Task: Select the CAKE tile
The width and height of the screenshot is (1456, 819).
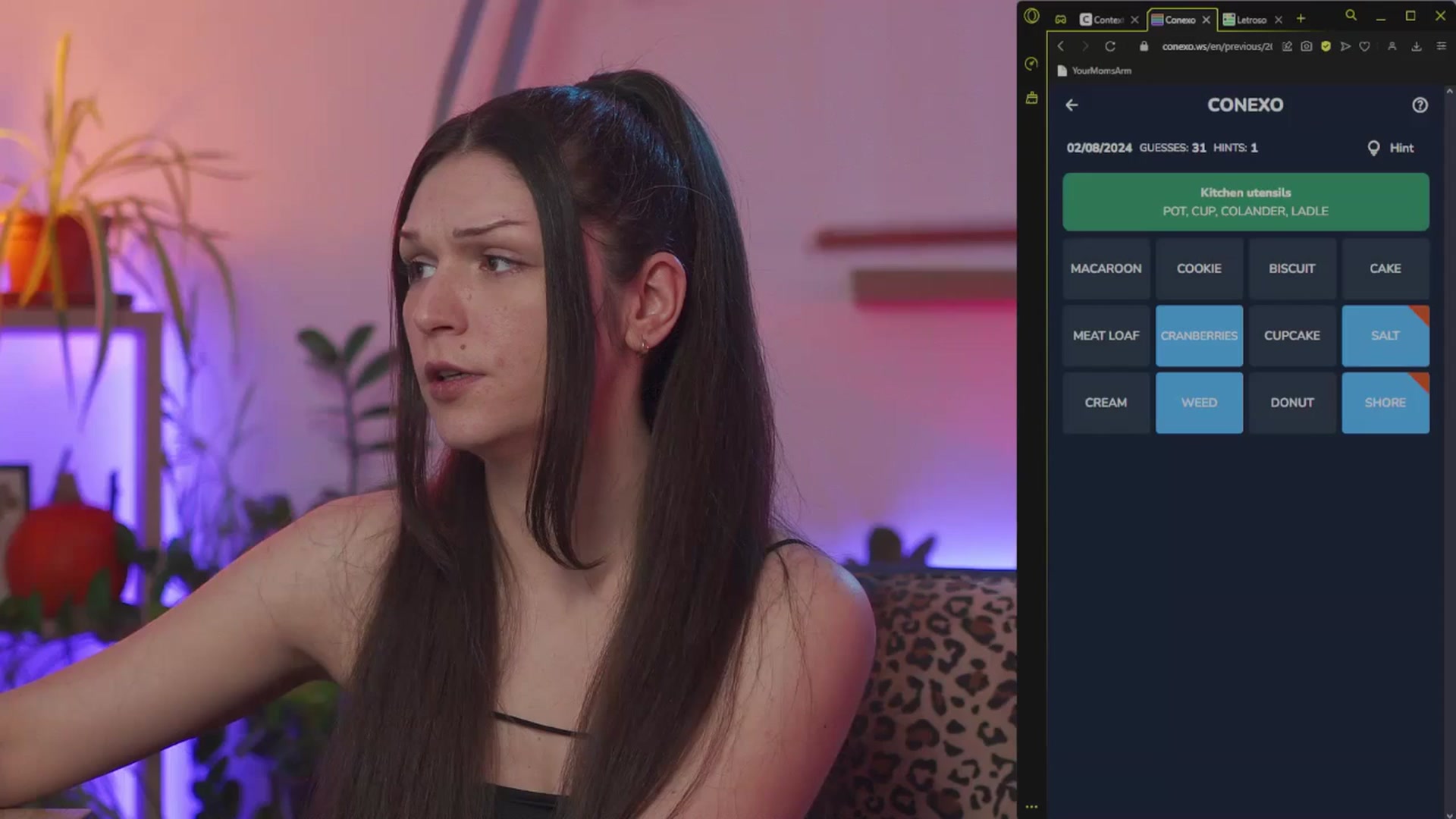Action: 1385,268
